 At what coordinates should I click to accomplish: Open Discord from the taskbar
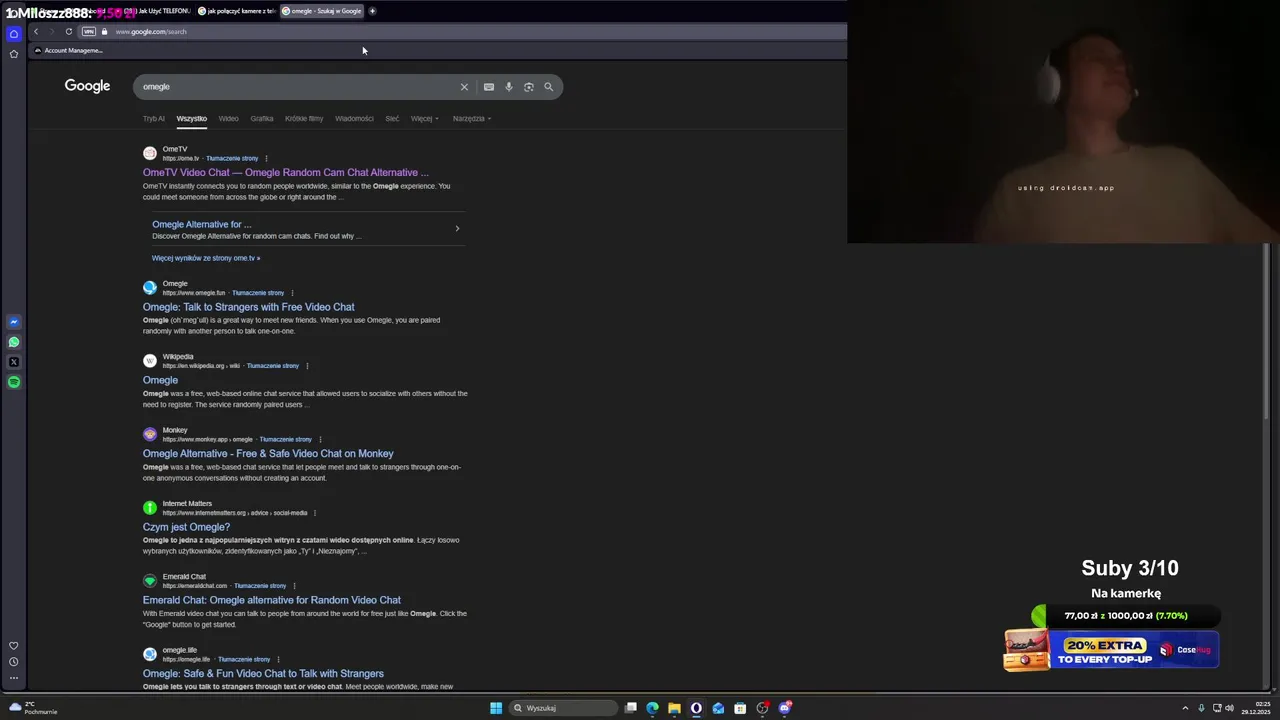785,708
